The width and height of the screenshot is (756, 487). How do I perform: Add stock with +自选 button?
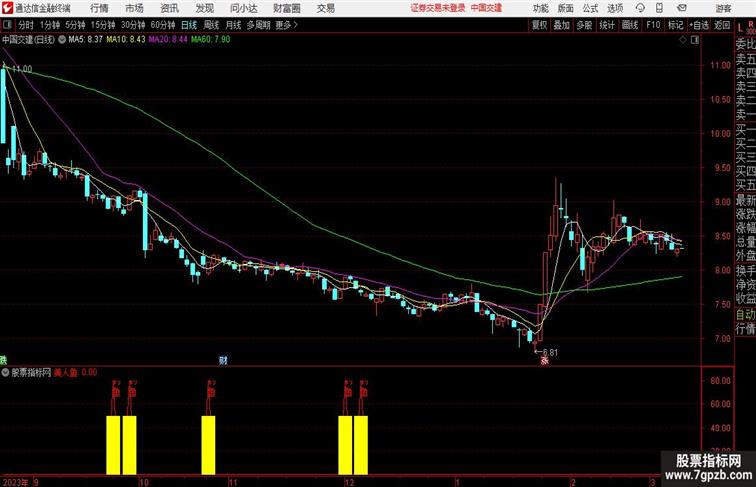(x=699, y=25)
